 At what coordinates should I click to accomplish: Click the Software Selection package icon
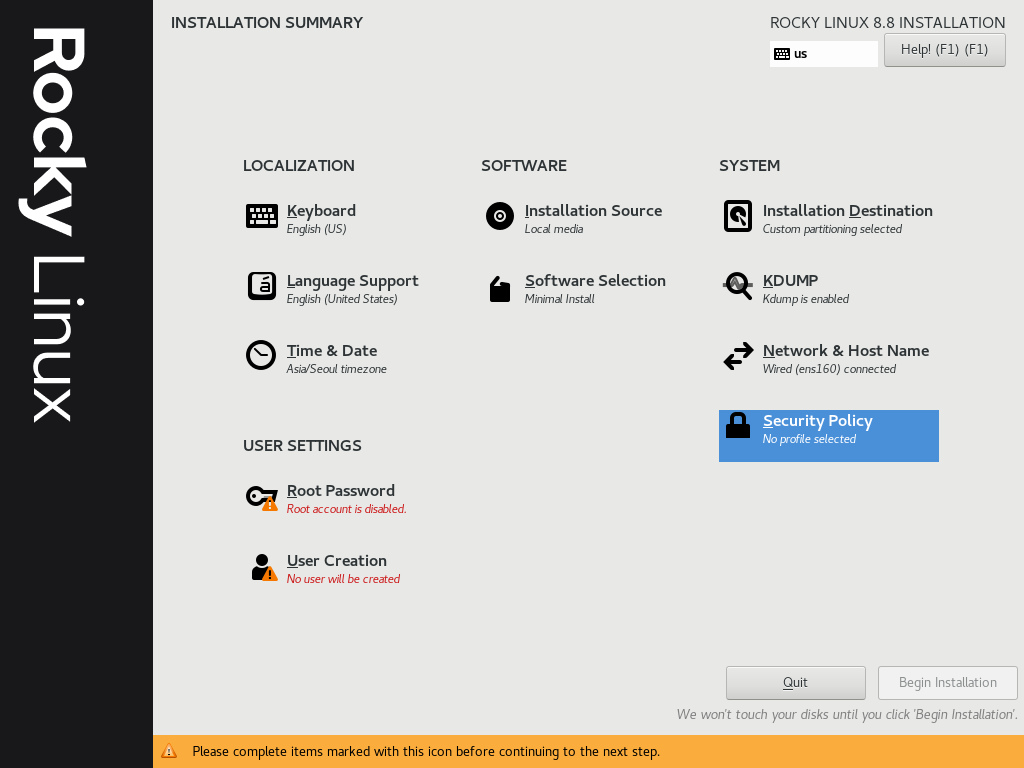(x=500, y=289)
